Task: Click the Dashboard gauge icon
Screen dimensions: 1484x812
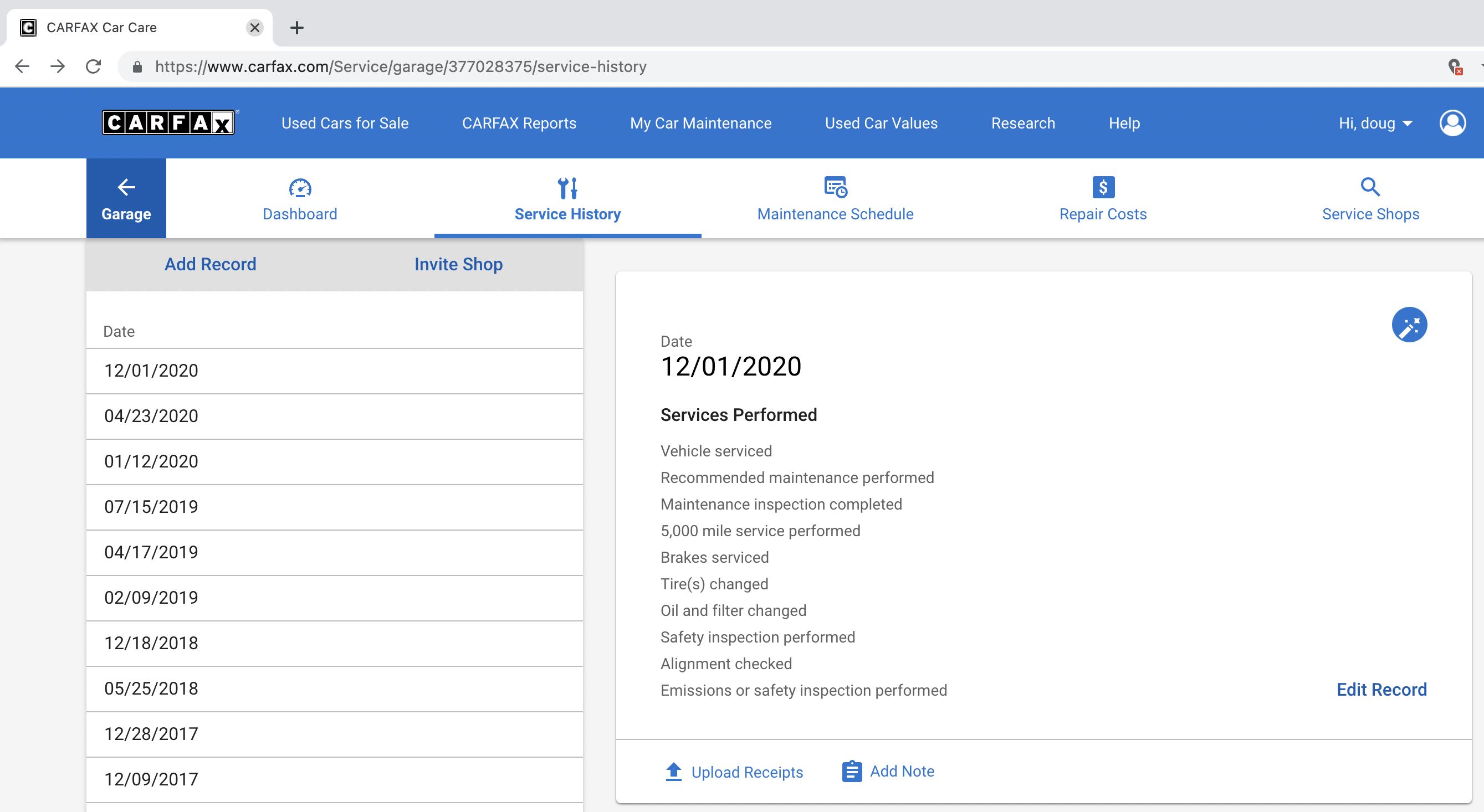Action: pyautogui.click(x=300, y=188)
